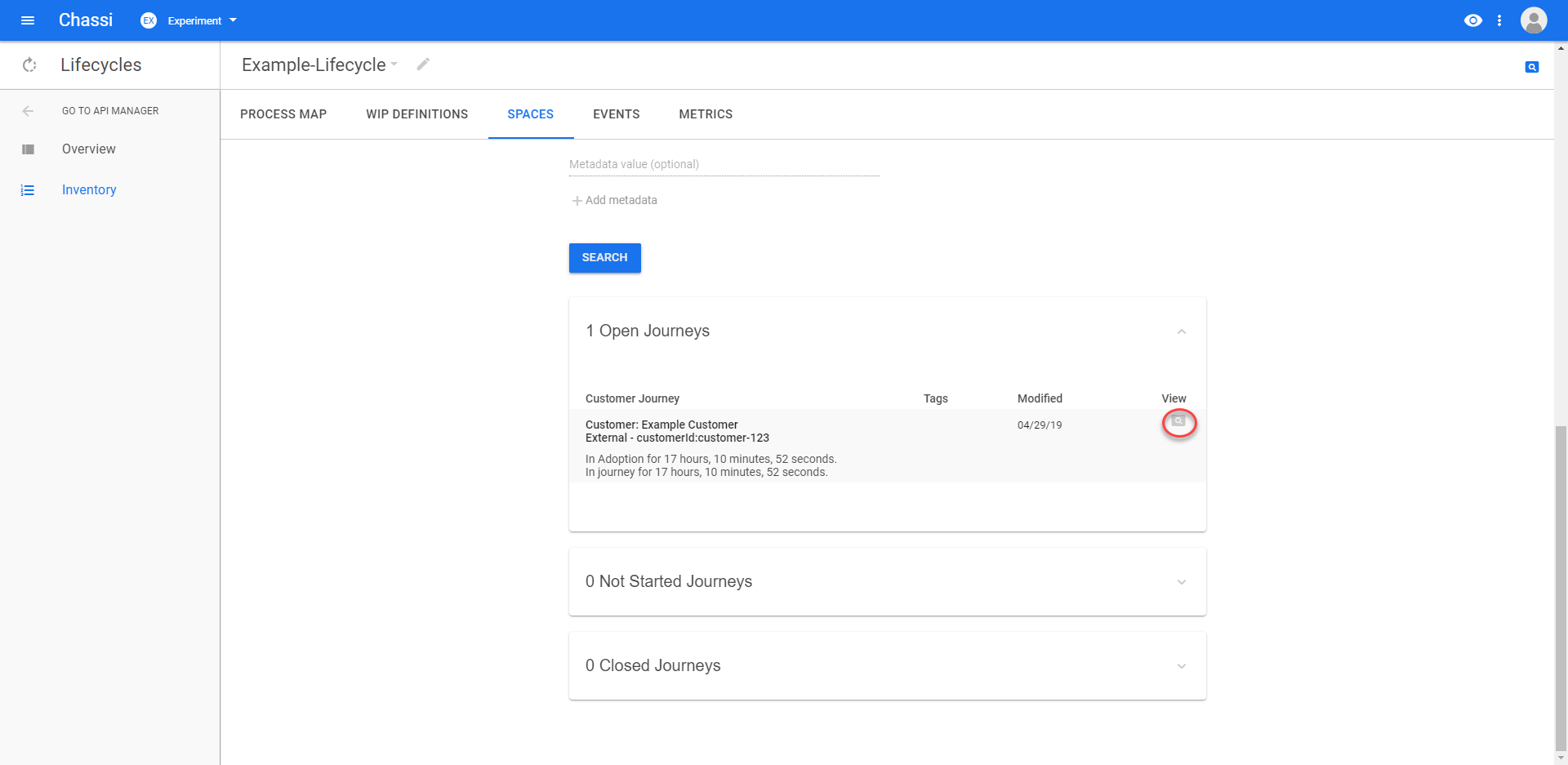Open the user account avatar

(x=1534, y=20)
